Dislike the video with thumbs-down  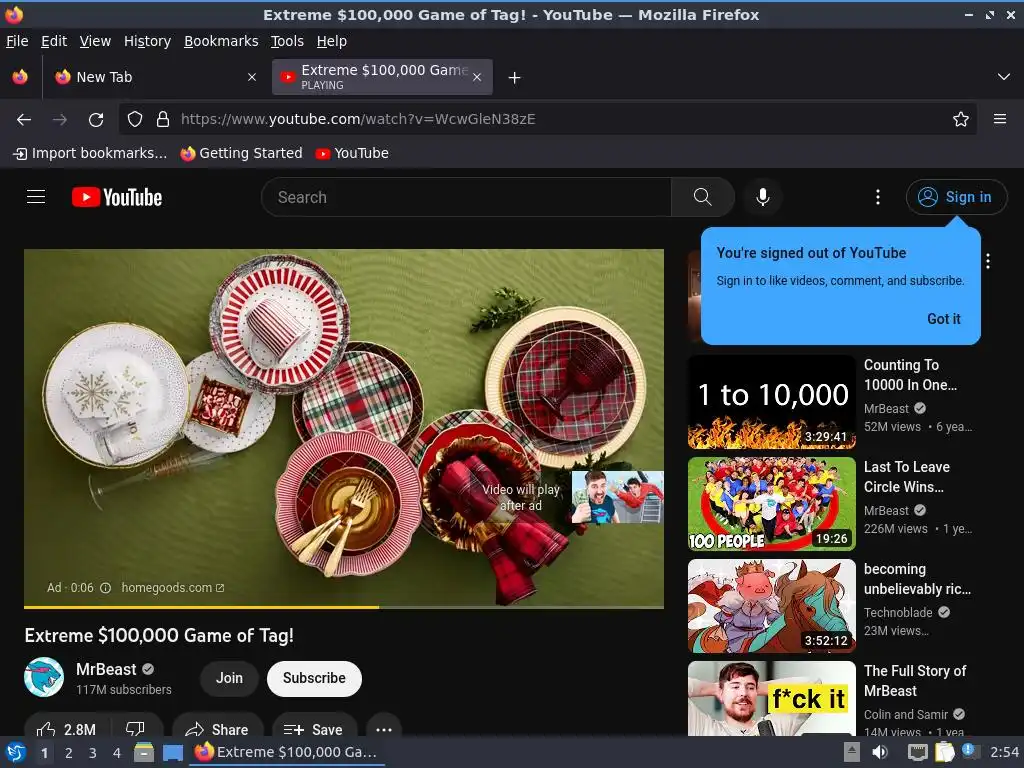pos(135,729)
